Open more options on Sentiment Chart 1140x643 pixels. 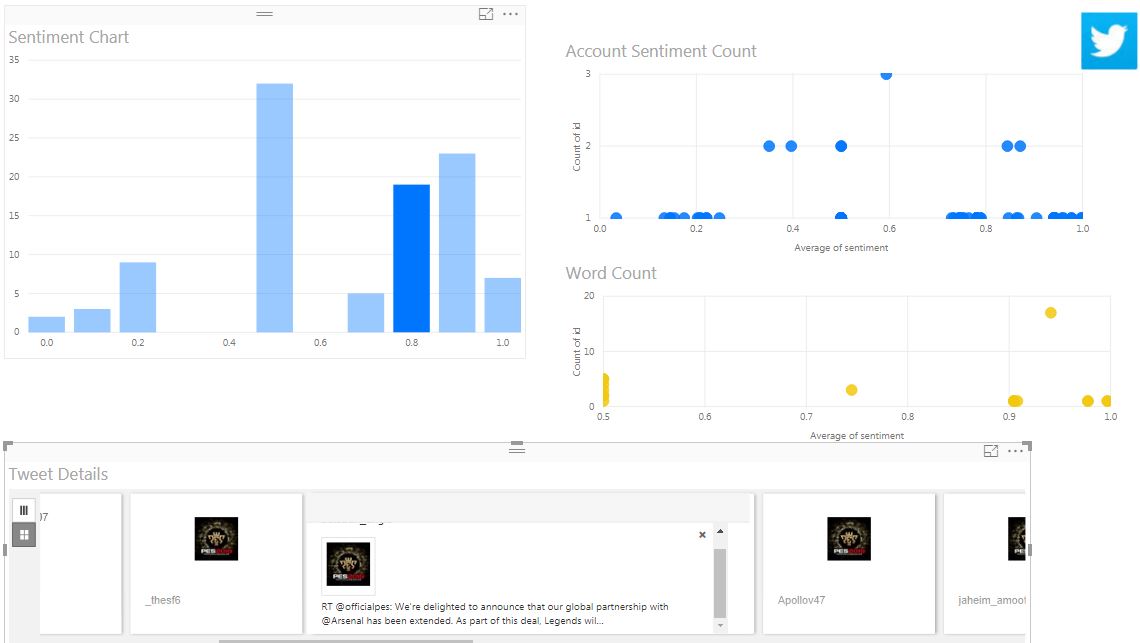click(511, 14)
